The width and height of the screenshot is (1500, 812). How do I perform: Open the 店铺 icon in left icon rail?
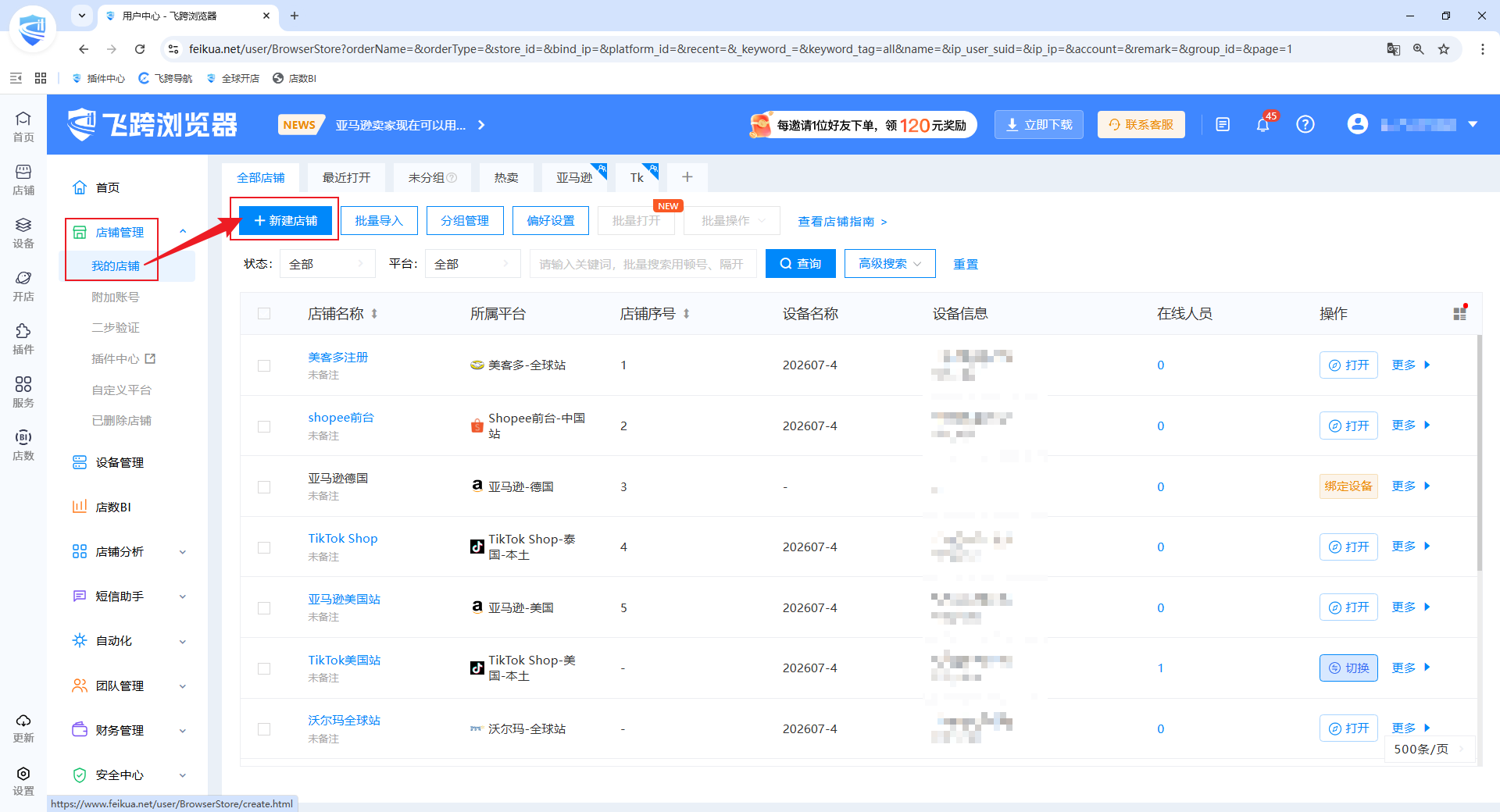[x=23, y=179]
